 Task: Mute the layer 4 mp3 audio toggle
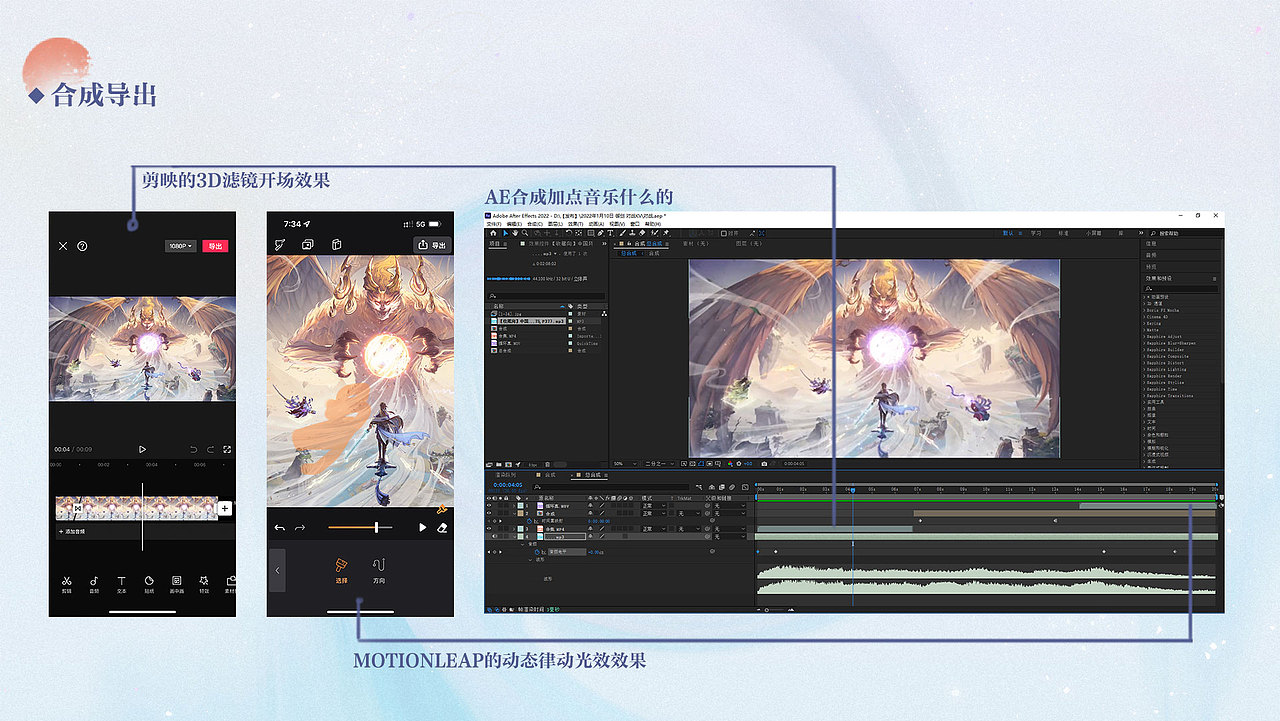(495, 537)
